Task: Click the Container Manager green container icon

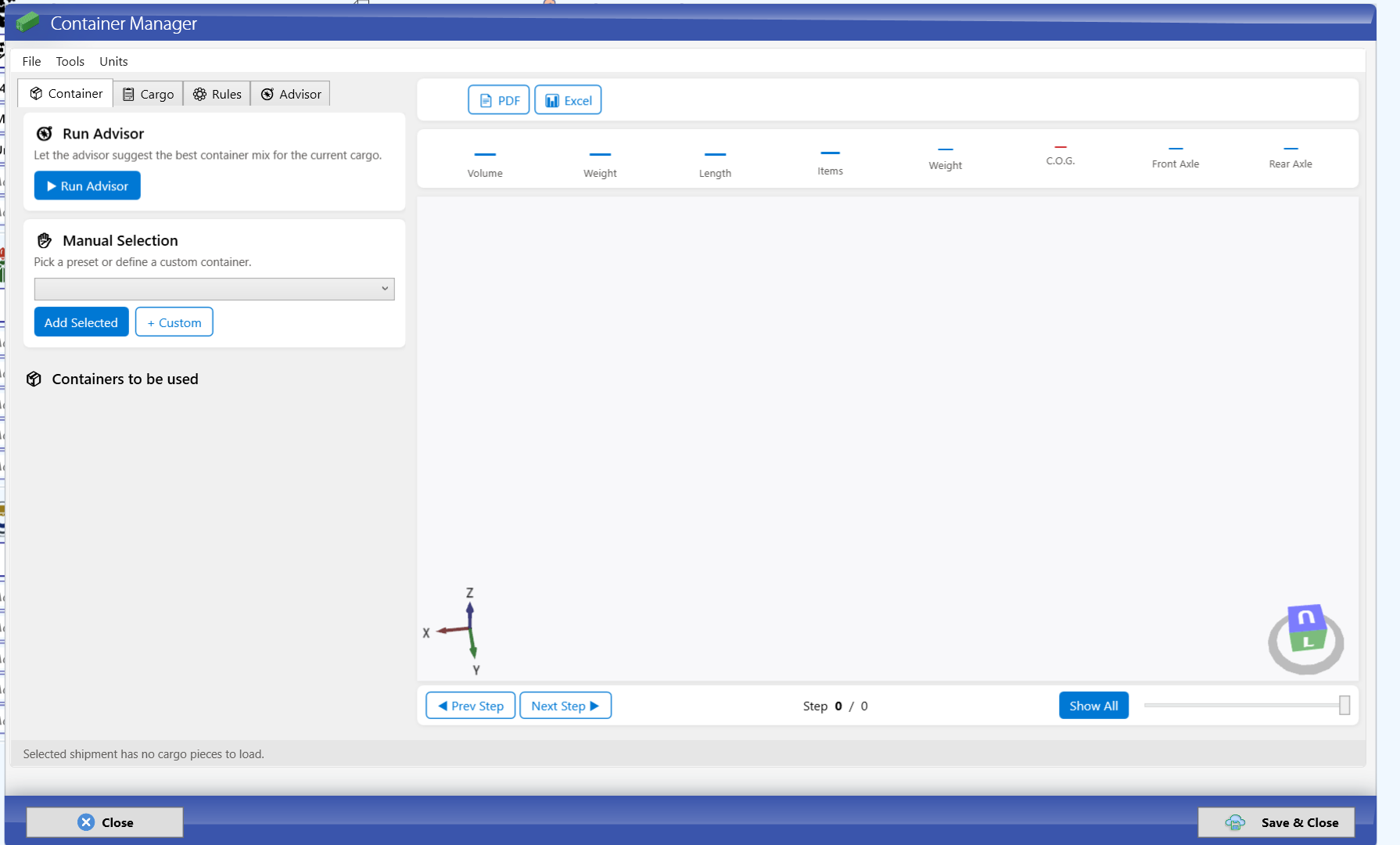Action: point(27,22)
